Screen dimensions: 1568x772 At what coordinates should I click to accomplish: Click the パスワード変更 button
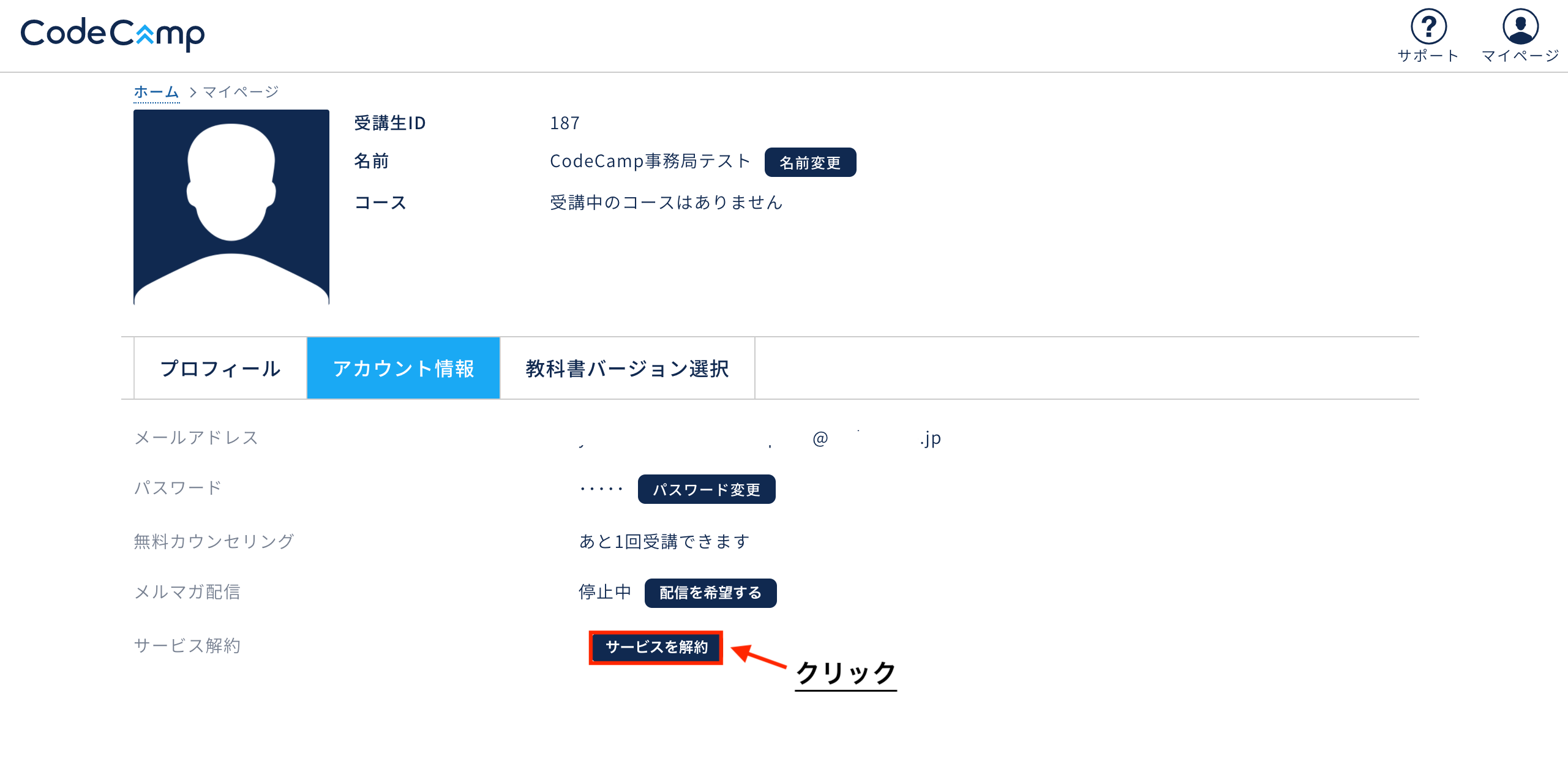coord(707,490)
